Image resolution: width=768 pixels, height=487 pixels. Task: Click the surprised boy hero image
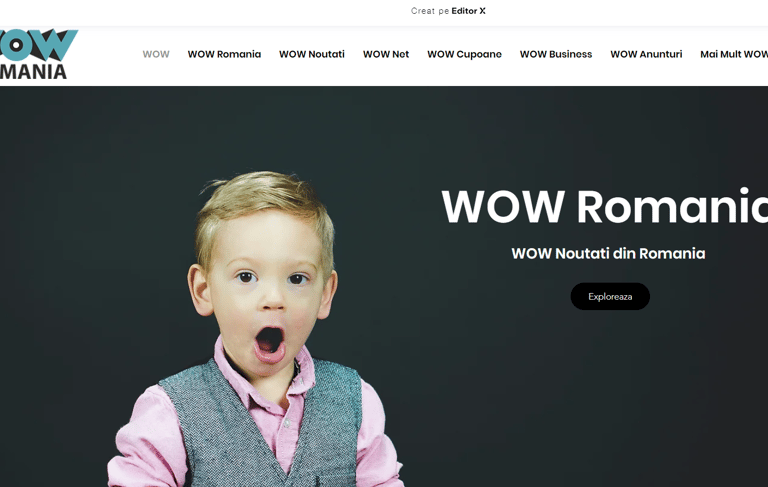click(257, 328)
